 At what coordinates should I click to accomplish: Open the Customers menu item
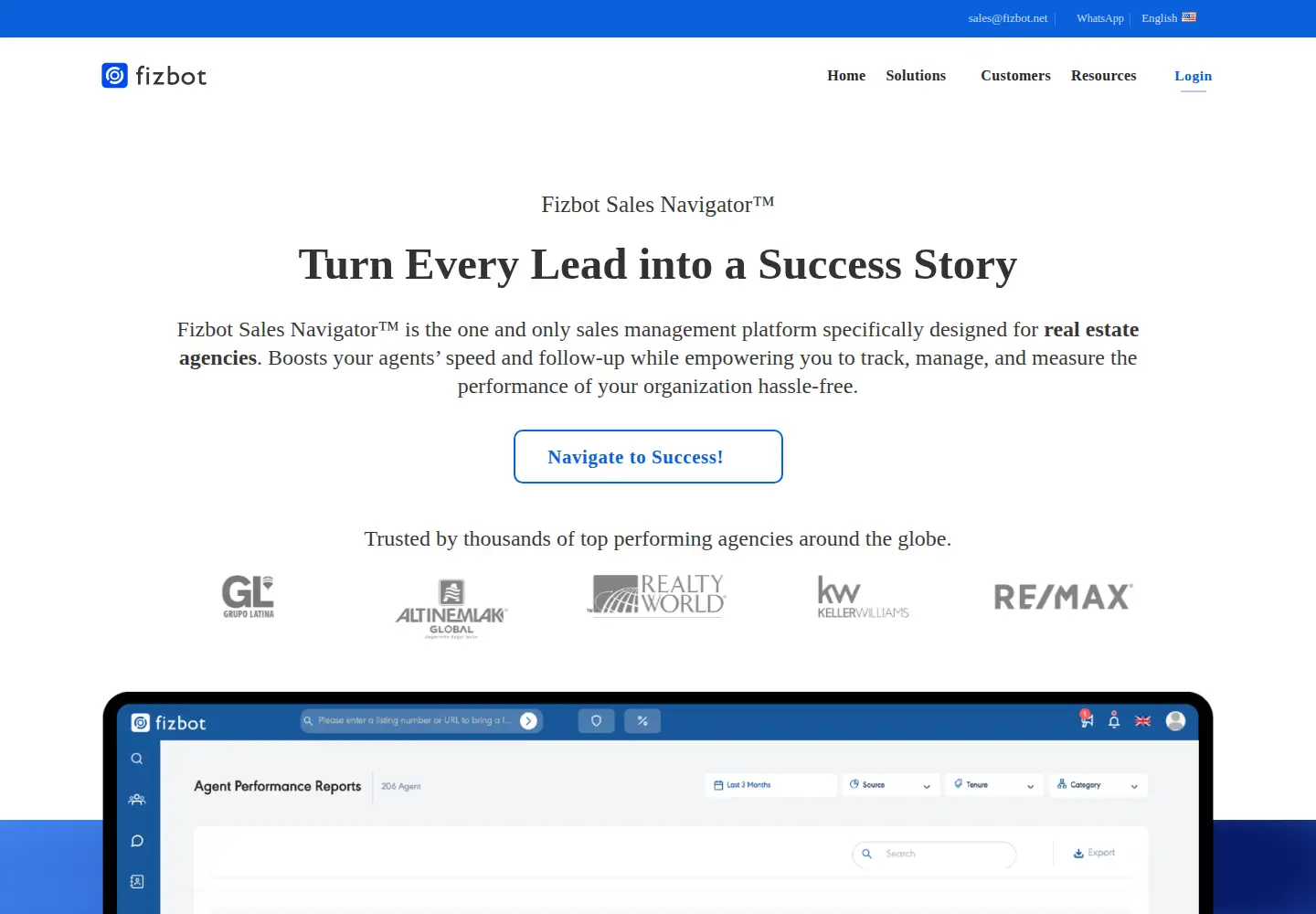[1015, 76]
